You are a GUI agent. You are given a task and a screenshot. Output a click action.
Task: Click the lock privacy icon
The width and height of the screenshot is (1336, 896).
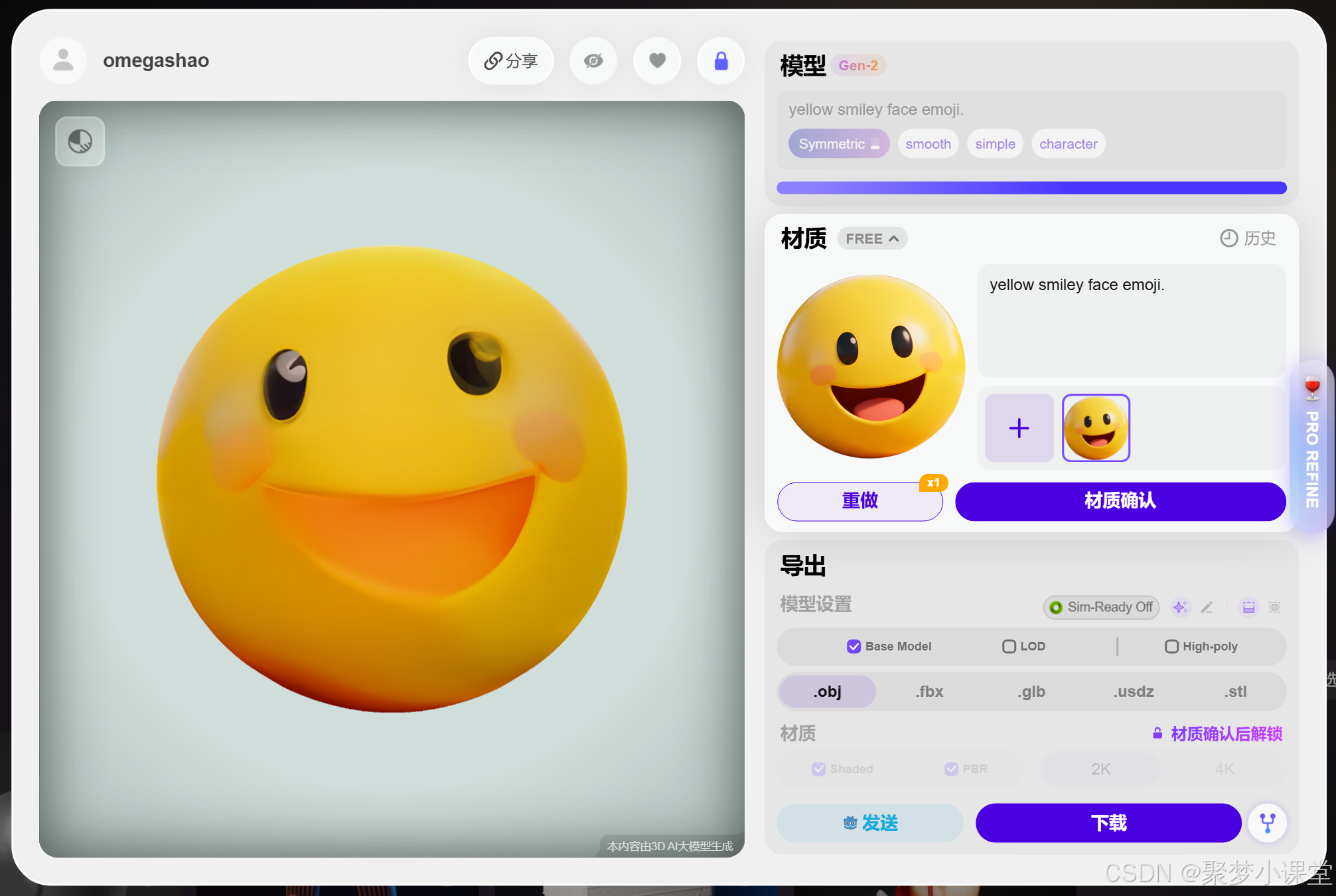pyautogui.click(x=721, y=61)
